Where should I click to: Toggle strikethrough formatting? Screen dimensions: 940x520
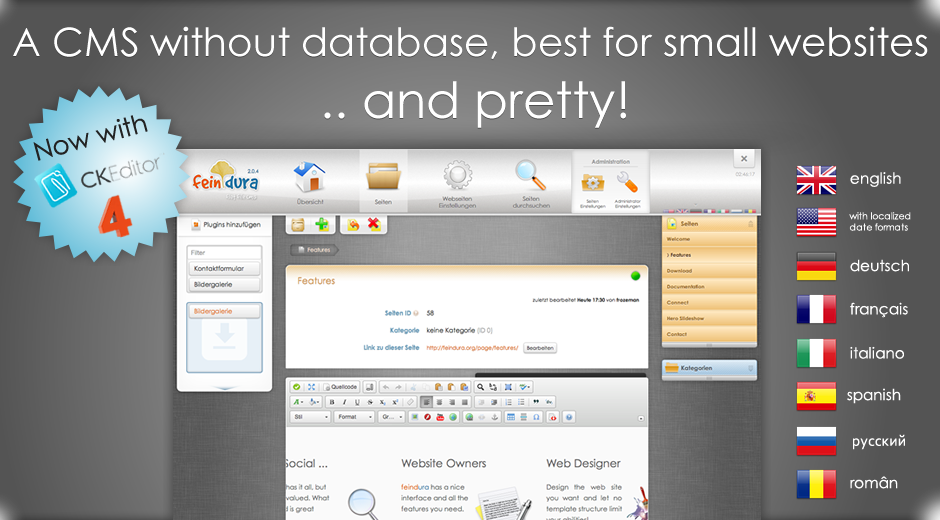[x=370, y=402]
